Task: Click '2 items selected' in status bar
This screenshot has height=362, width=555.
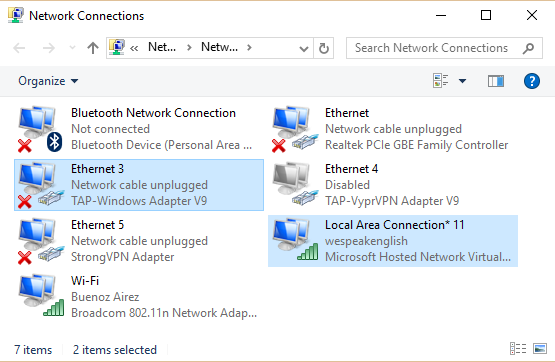Action: (x=115, y=350)
